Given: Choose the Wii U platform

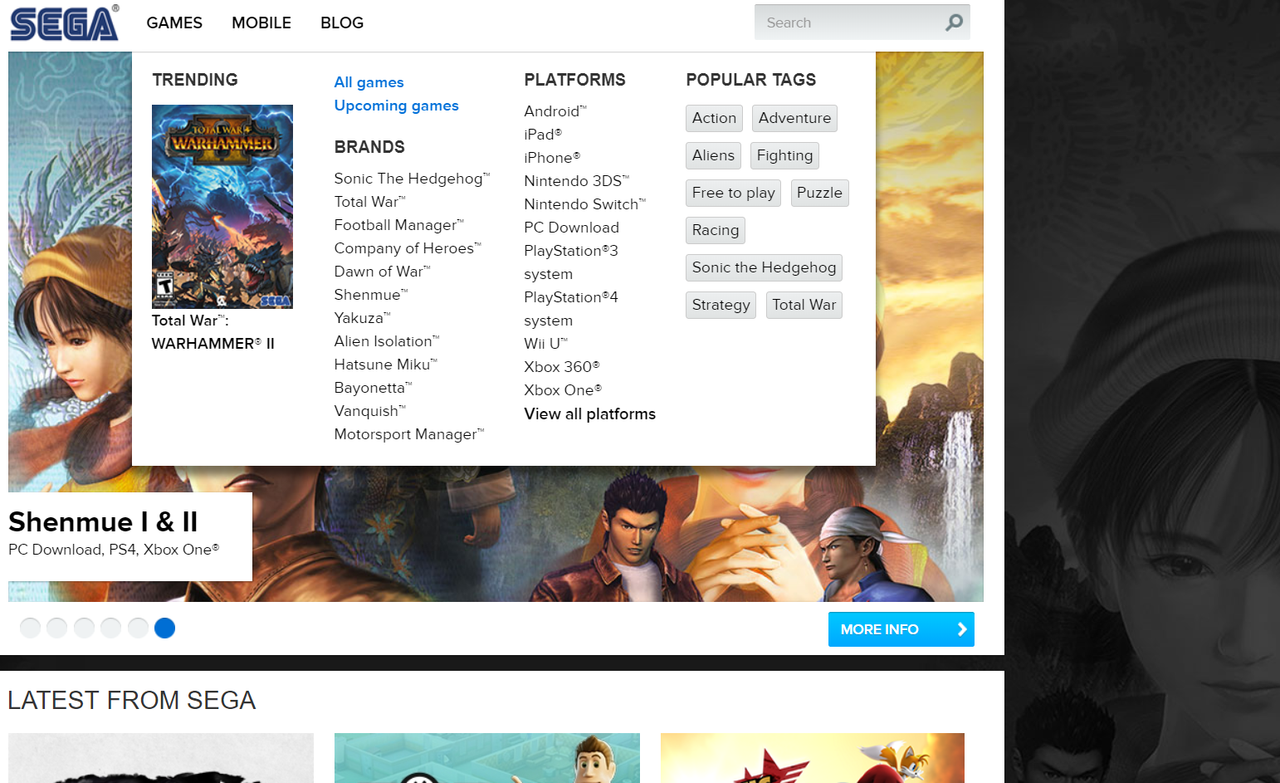Looking at the screenshot, I should pos(546,343).
